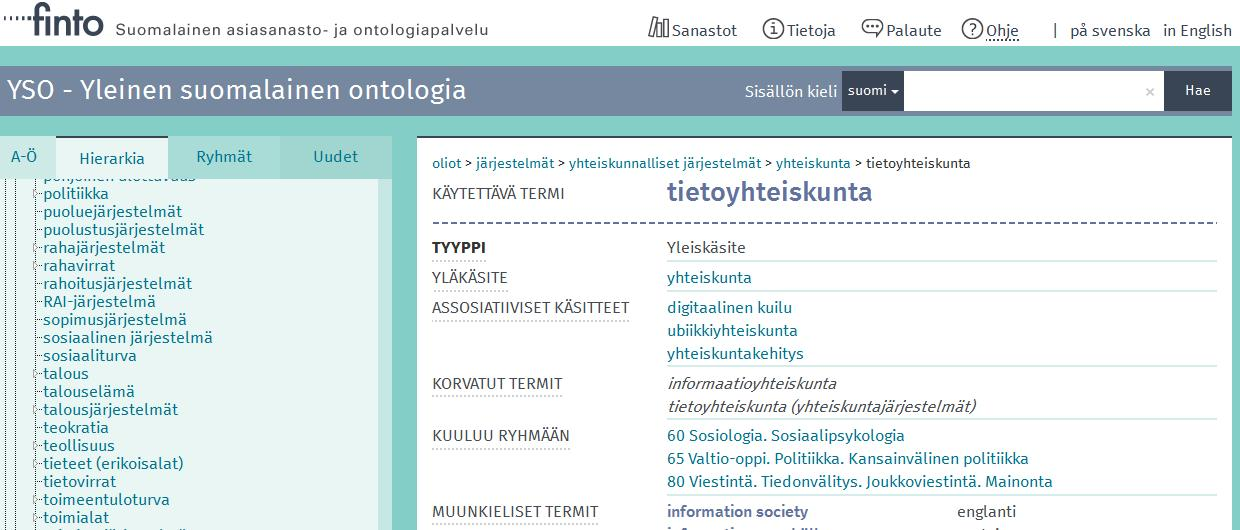The image size is (1240, 530).
Task: Click in the search input field
Action: [x=1023, y=91]
